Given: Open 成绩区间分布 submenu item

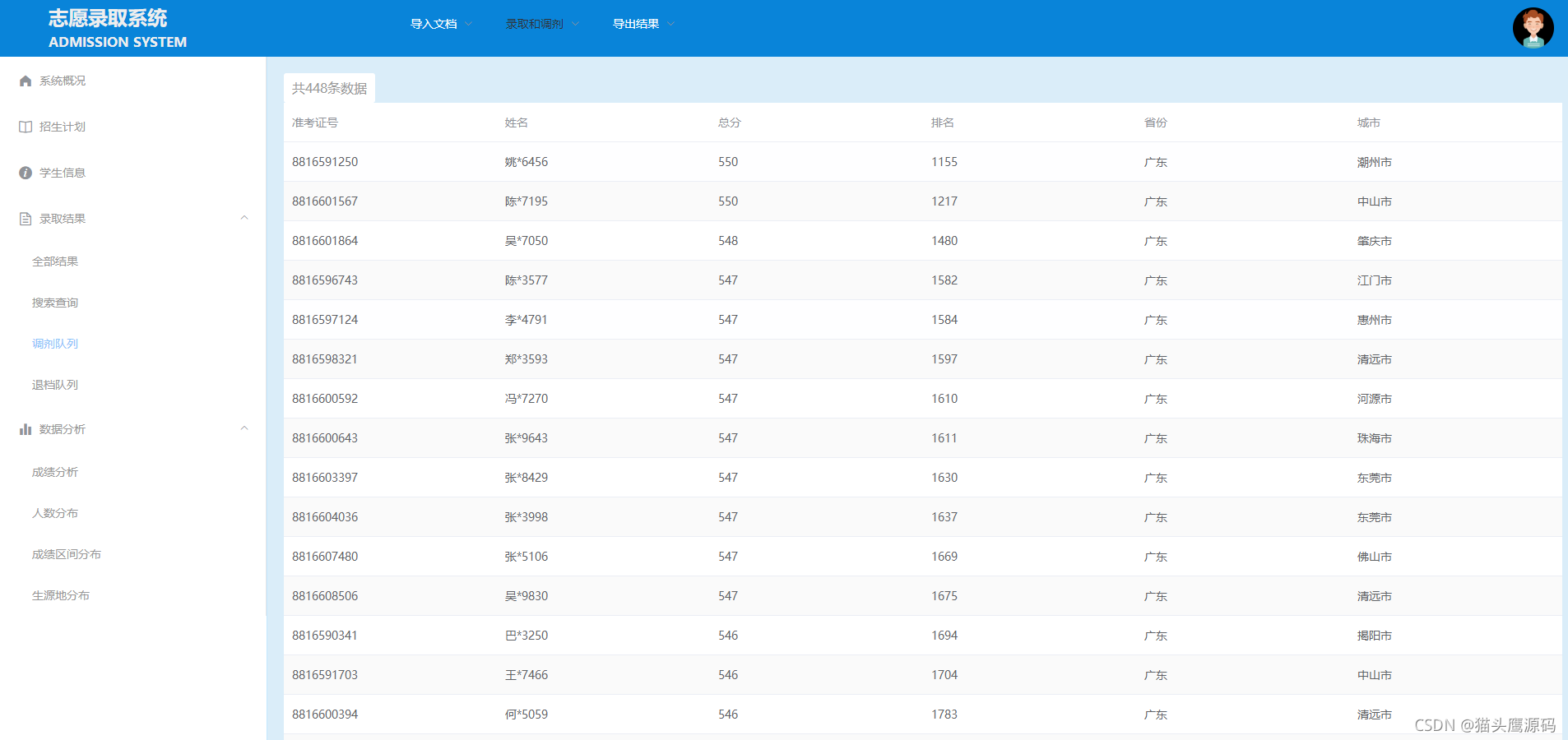Looking at the screenshot, I should (67, 554).
